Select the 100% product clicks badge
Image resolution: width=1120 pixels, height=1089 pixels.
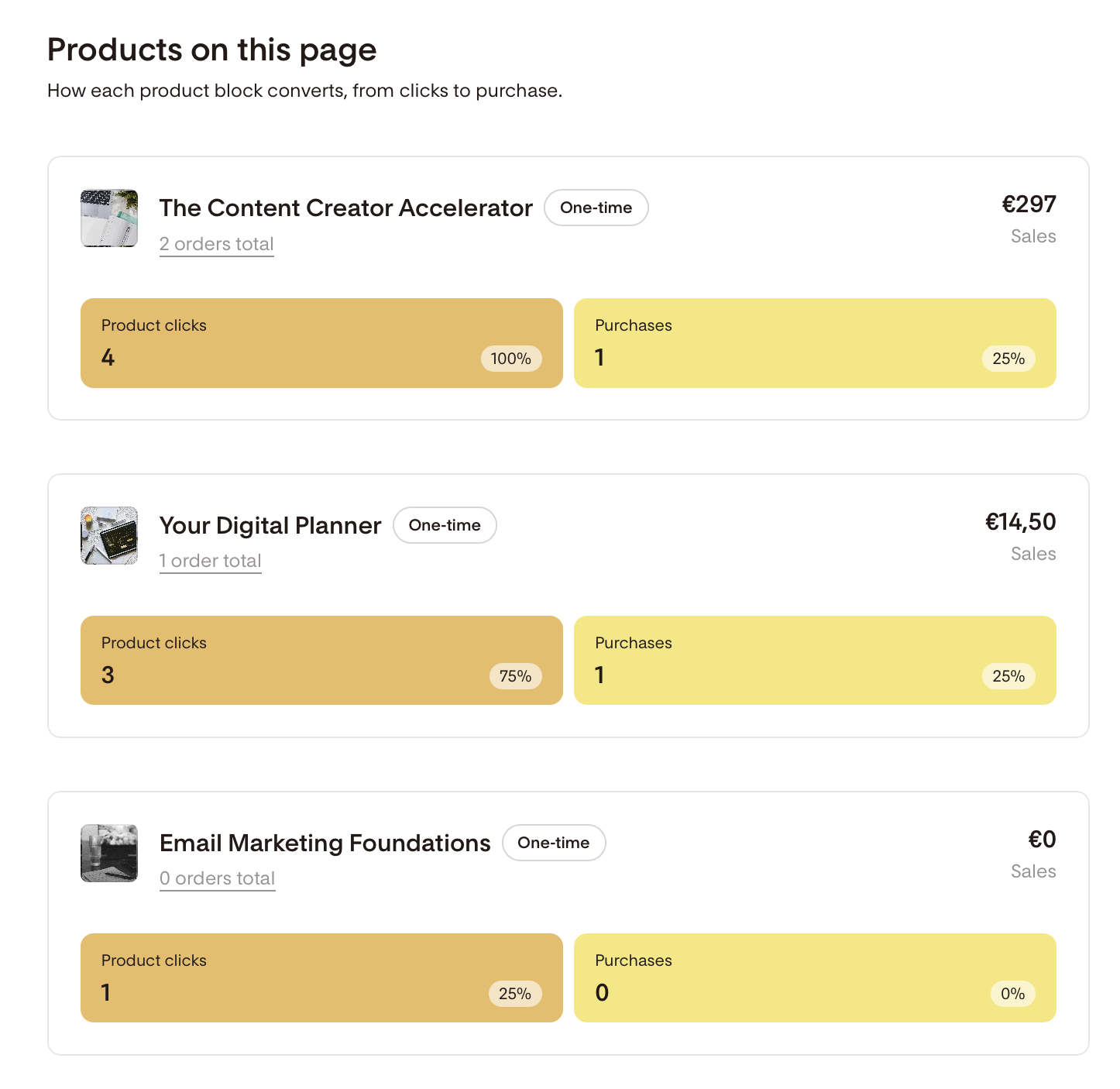pos(511,359)
